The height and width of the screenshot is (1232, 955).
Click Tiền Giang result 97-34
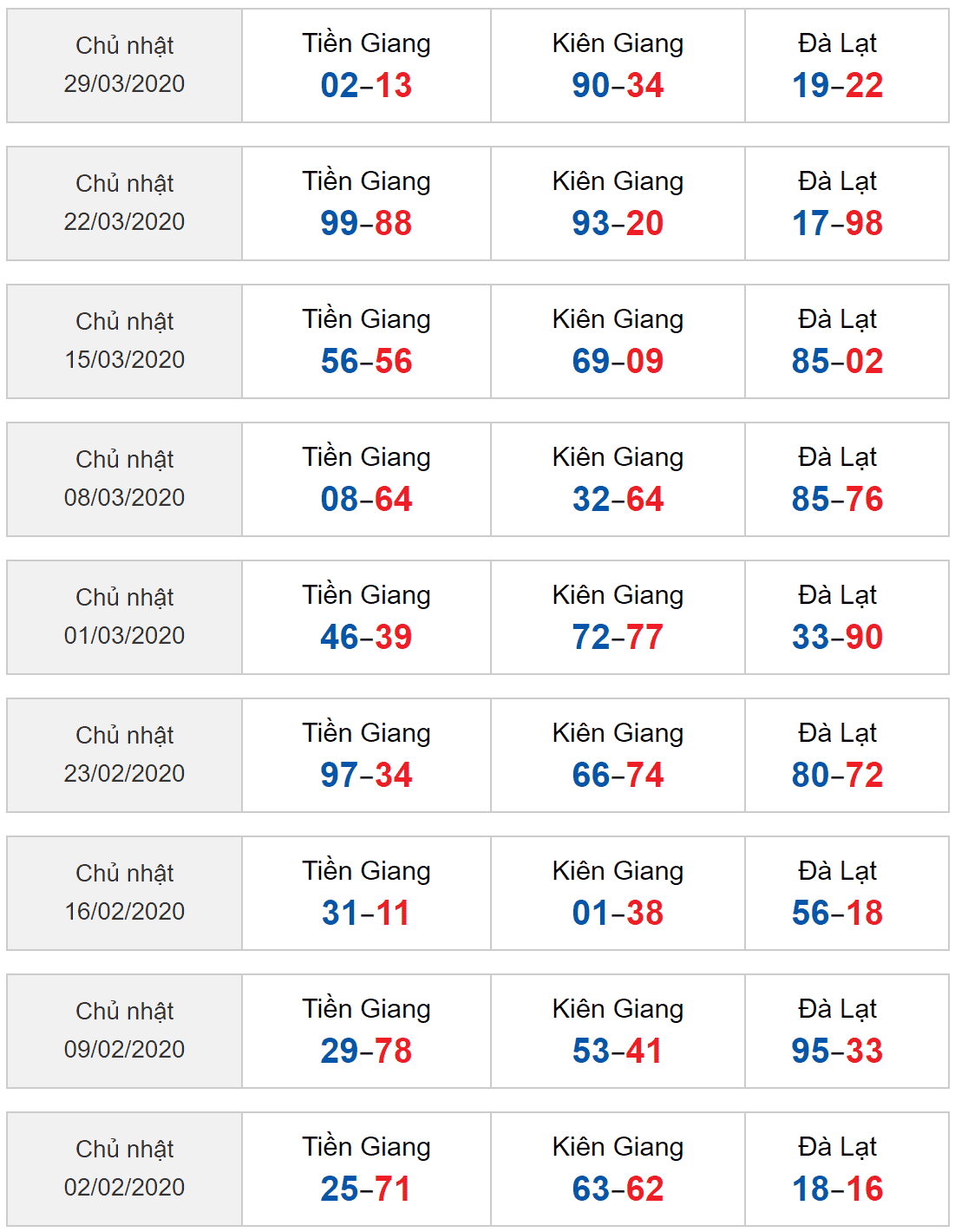366,775
